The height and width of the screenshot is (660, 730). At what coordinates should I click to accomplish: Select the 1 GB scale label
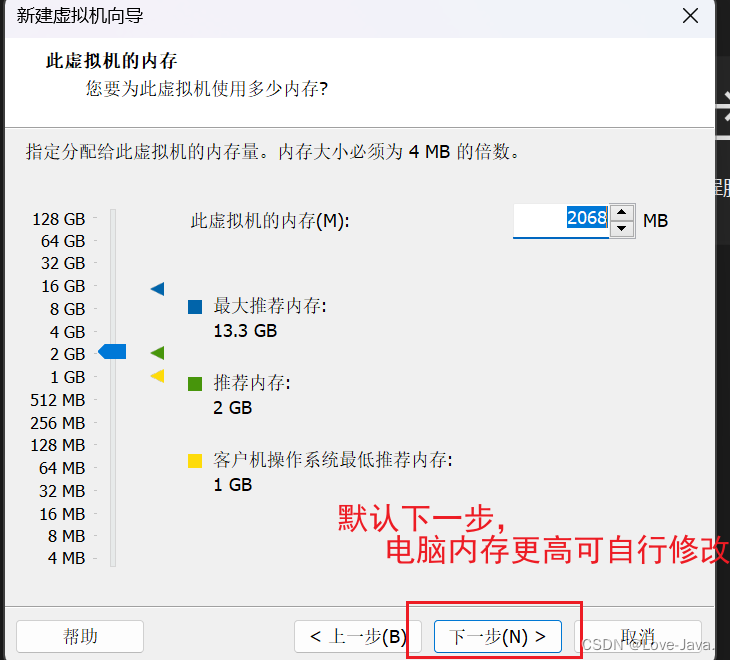point(68,377)
